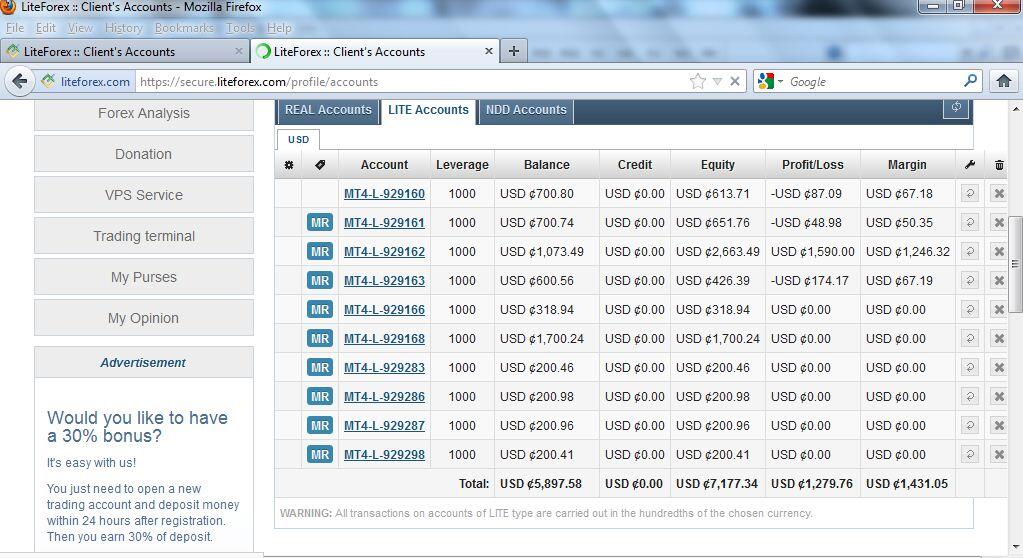Open the File menu

[14, 28]
